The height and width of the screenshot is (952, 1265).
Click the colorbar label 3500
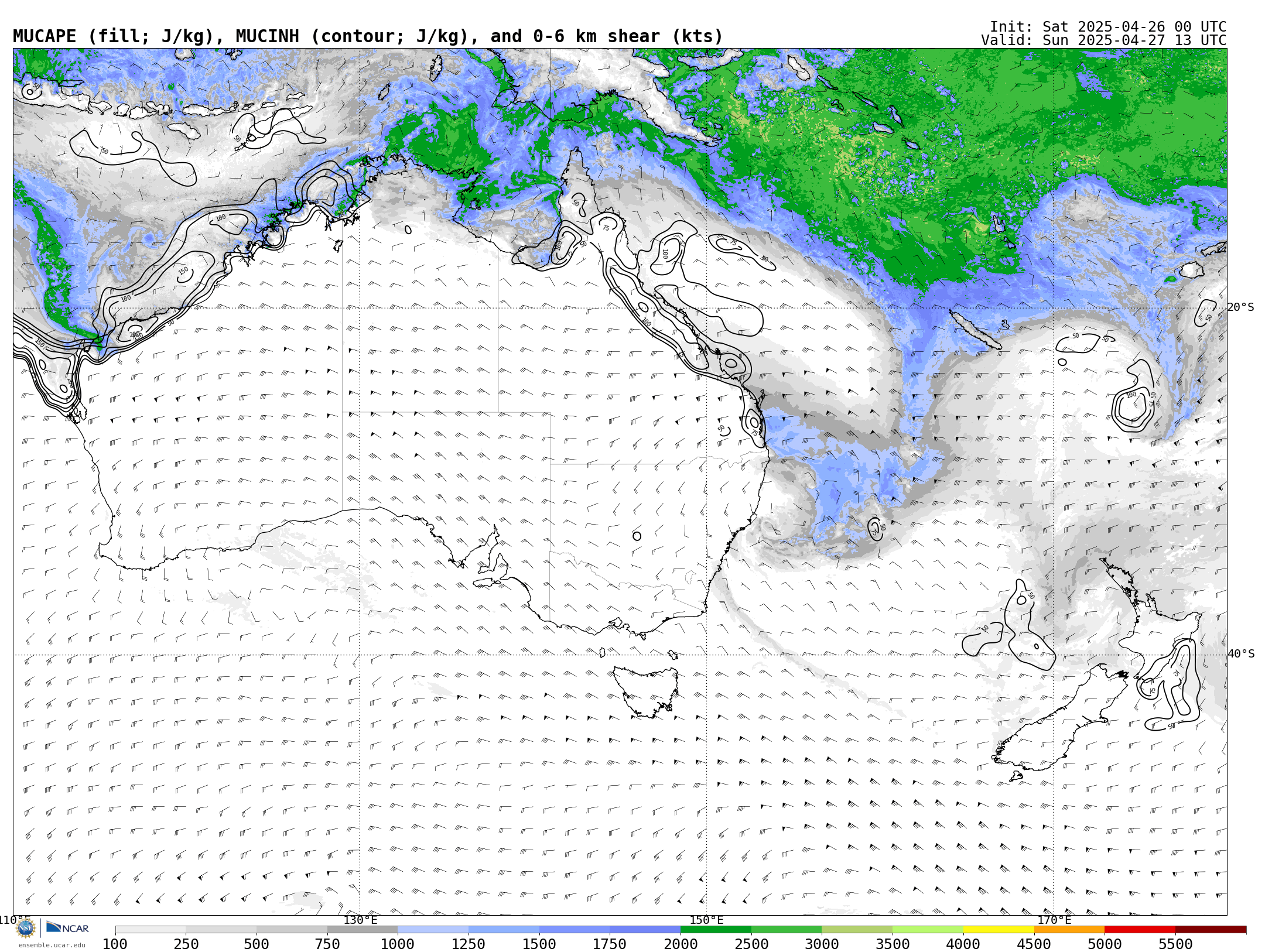click(893, 944)
